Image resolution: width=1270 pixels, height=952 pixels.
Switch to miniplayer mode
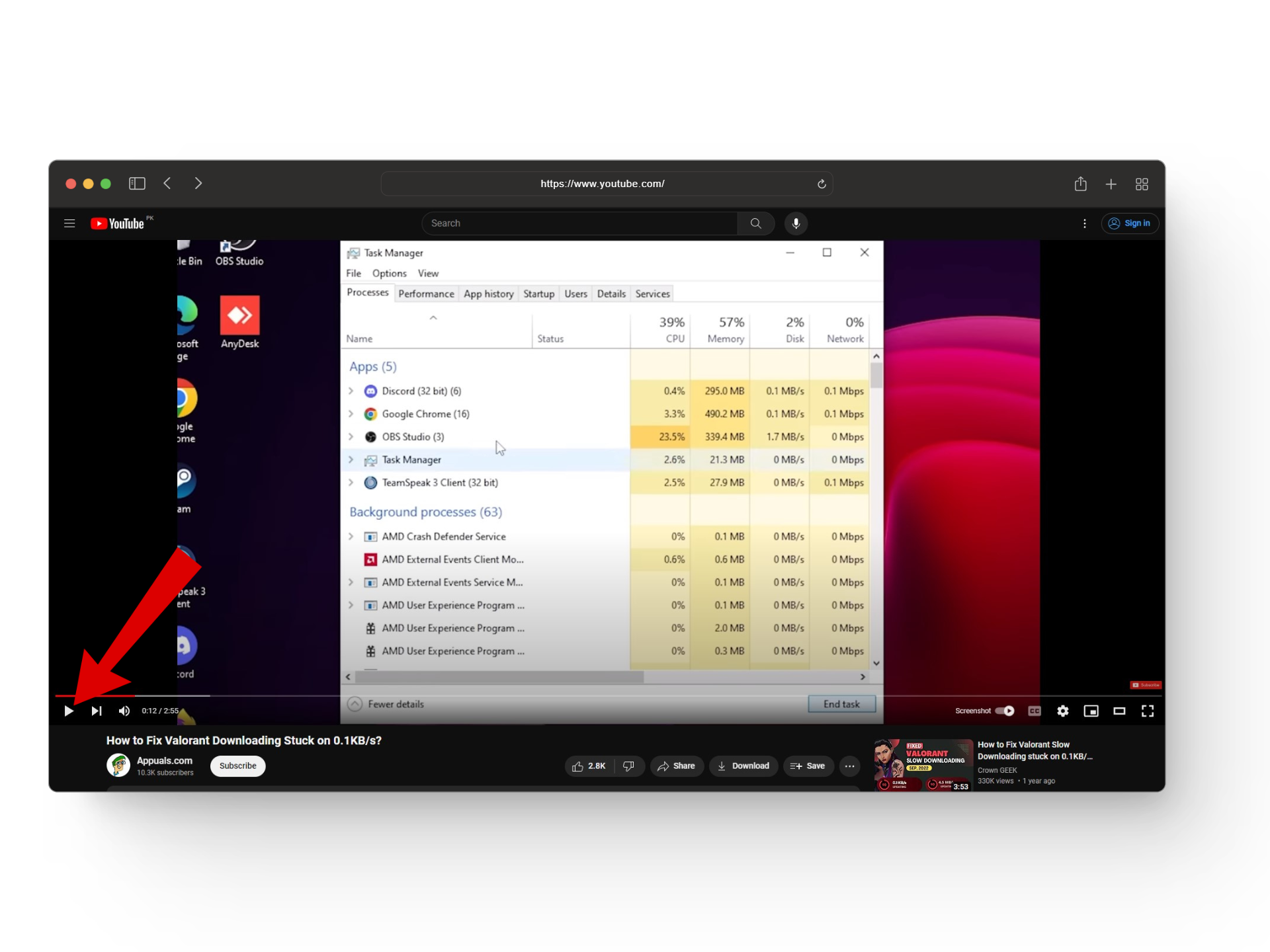coord(1091,711)
